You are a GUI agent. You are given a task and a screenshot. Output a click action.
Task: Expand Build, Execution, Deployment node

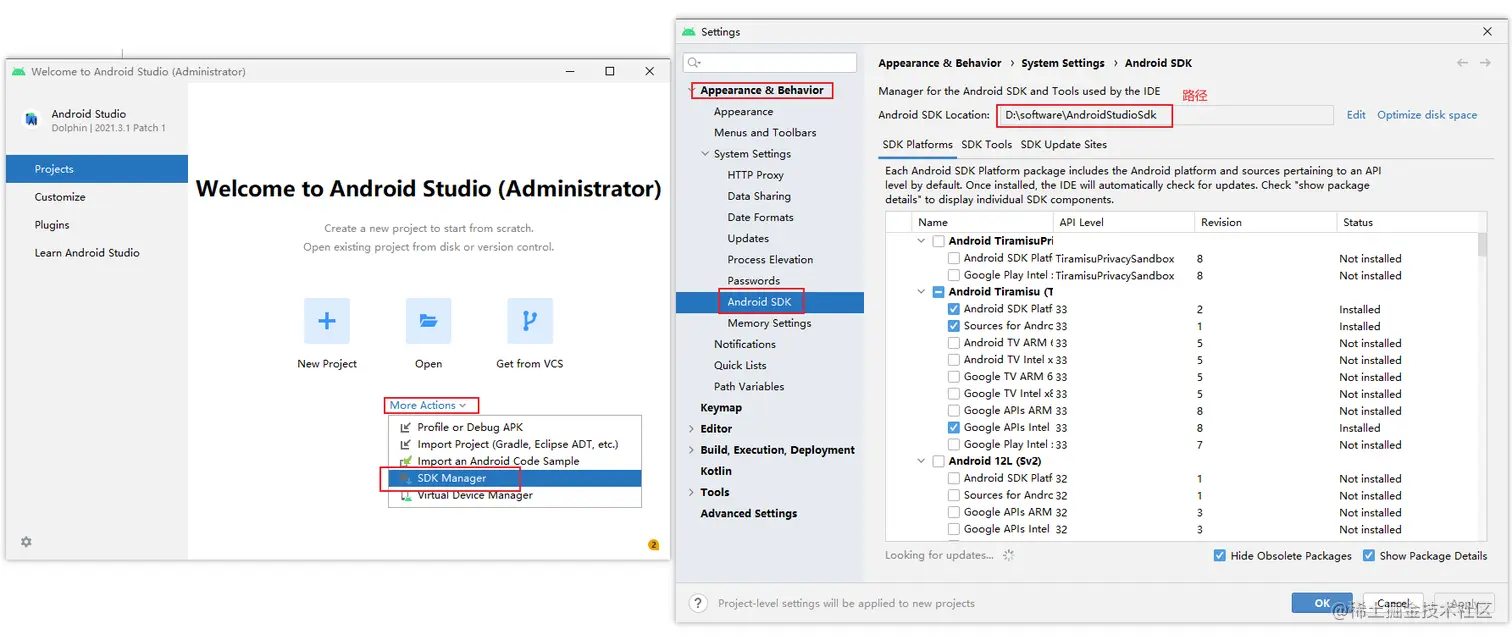coord(691,450)
